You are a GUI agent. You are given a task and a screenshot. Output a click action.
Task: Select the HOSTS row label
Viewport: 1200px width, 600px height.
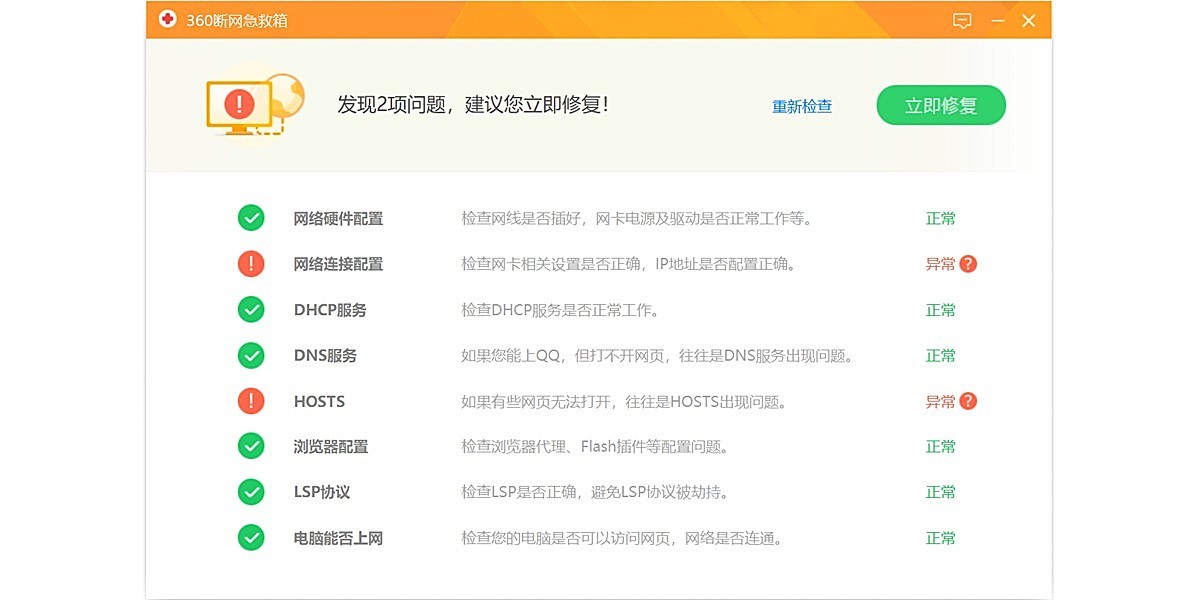[x=320, y=401]
